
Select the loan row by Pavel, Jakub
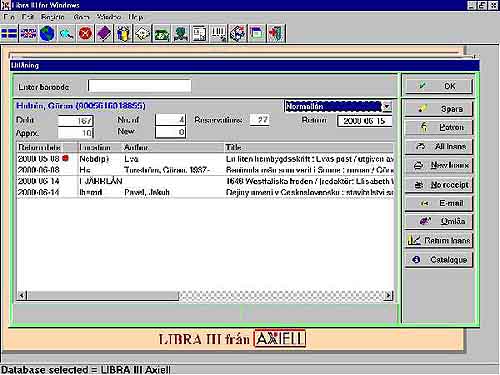(205, 192)
